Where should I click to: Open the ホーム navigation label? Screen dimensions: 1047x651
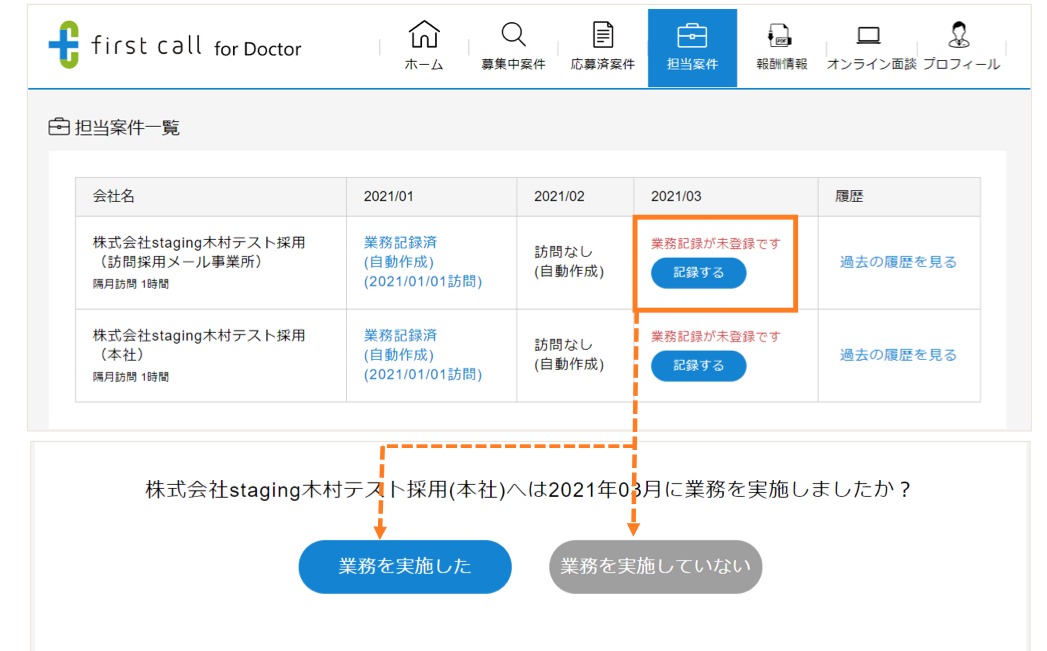pyautogui.click(x=424, y=64)
